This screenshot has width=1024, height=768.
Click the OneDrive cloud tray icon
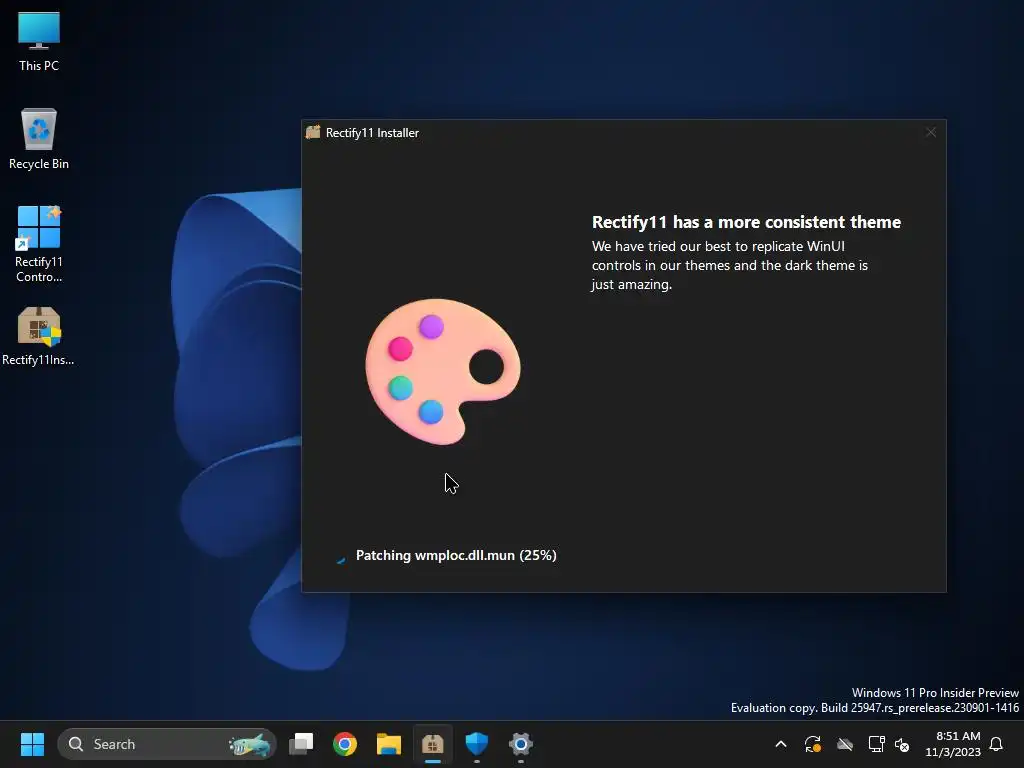click(x=844, y=744)
